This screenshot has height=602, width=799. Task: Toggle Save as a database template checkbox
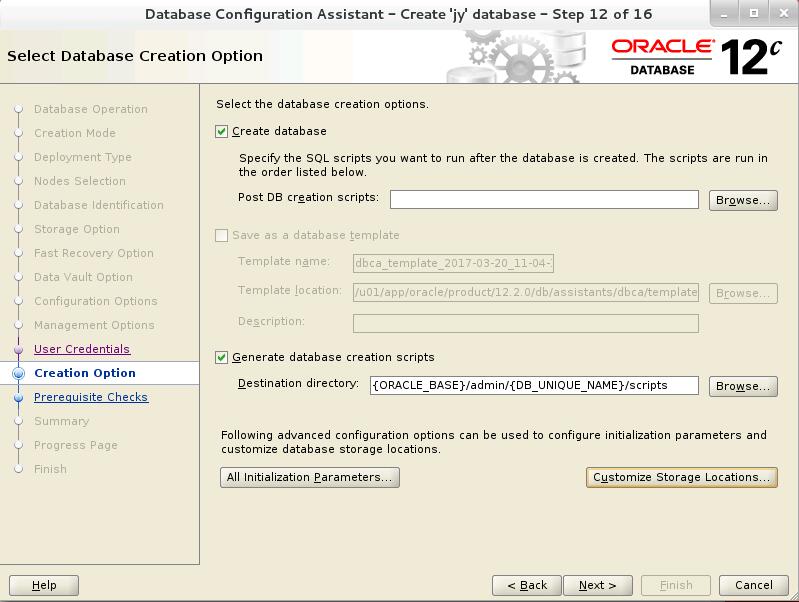click(221, 235)
